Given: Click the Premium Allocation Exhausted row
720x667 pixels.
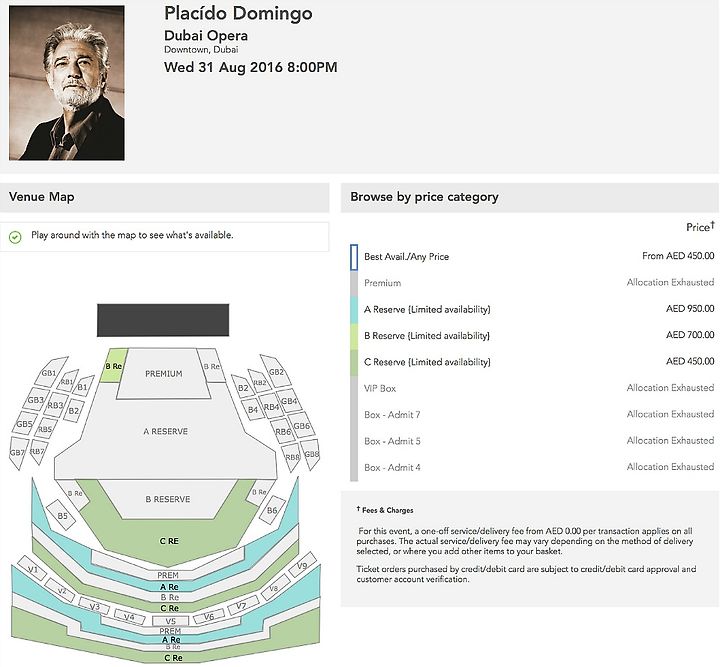Looking at the screenshot, I should [532, 283].
